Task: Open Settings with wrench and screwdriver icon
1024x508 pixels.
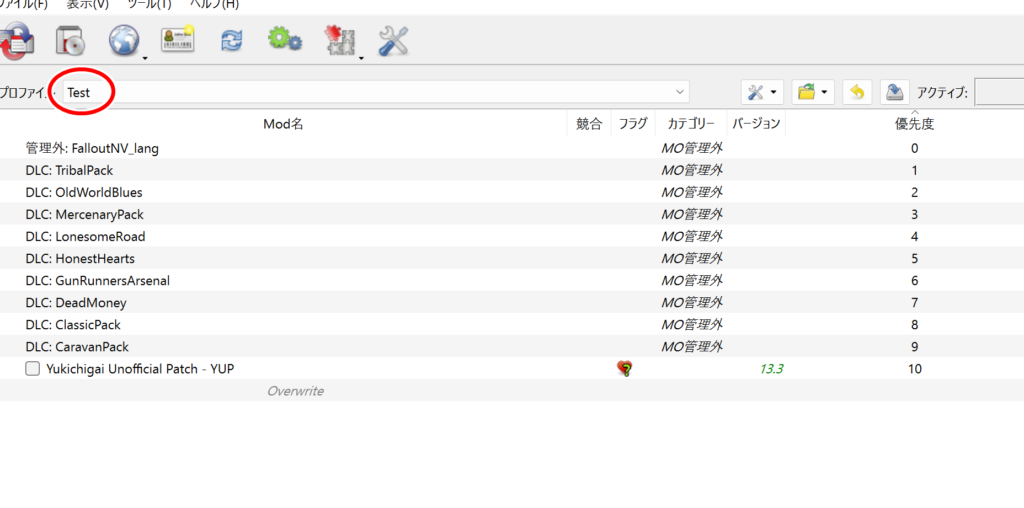Action: pyautogui.click(x=391, y=41)
